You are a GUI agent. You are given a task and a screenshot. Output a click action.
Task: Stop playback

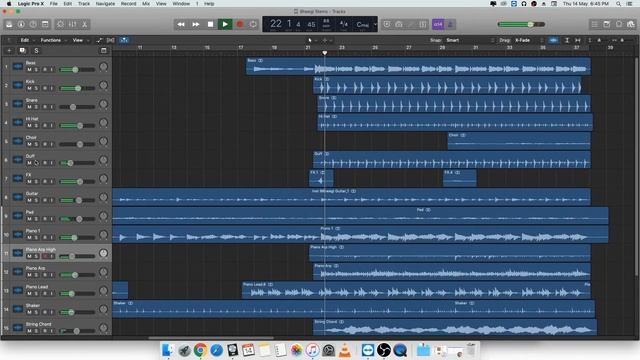pyautogui.click(x=210, y=24)
